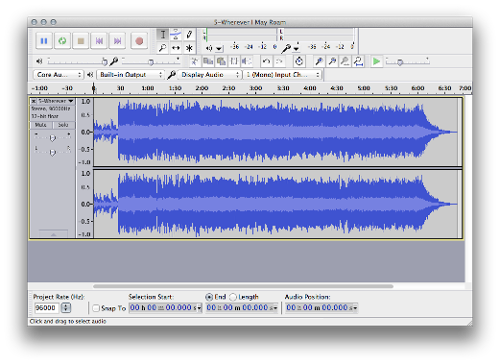Zoom in on the waveform

click(x=319, y=61)
